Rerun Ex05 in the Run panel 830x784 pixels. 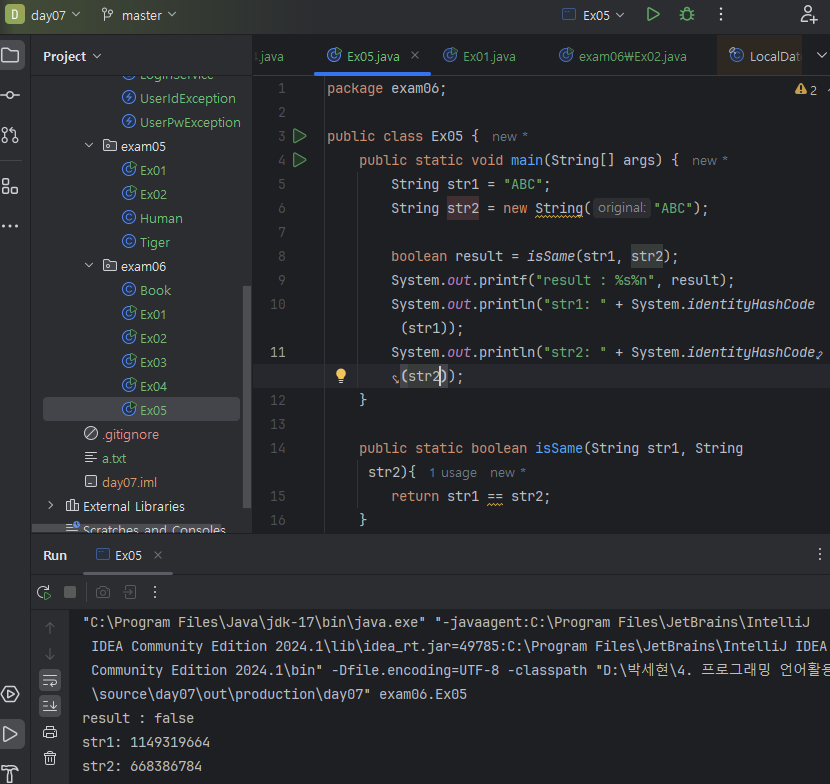[43, 592]
